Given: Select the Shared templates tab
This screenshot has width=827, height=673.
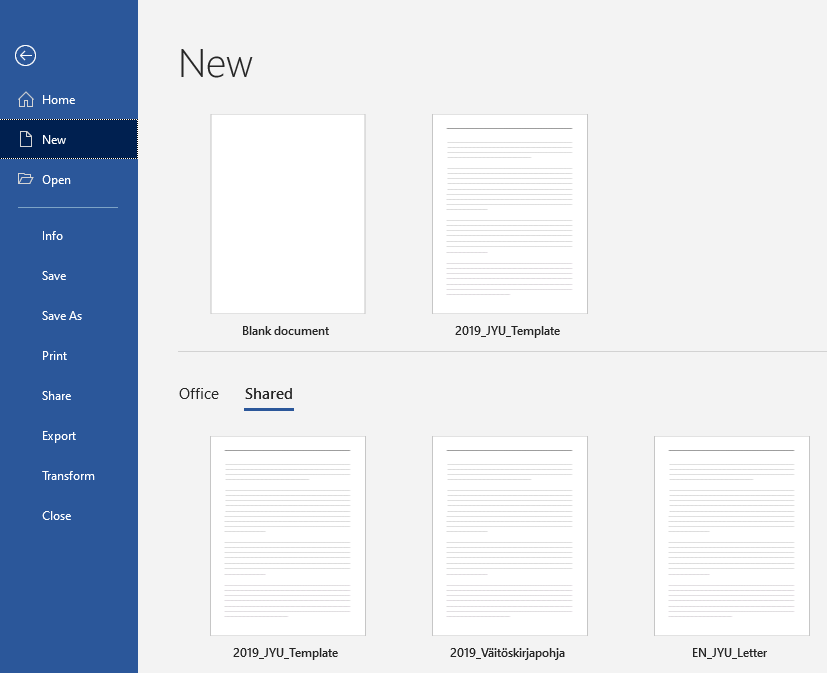Looking at the screenshot, I should [268, 394].
